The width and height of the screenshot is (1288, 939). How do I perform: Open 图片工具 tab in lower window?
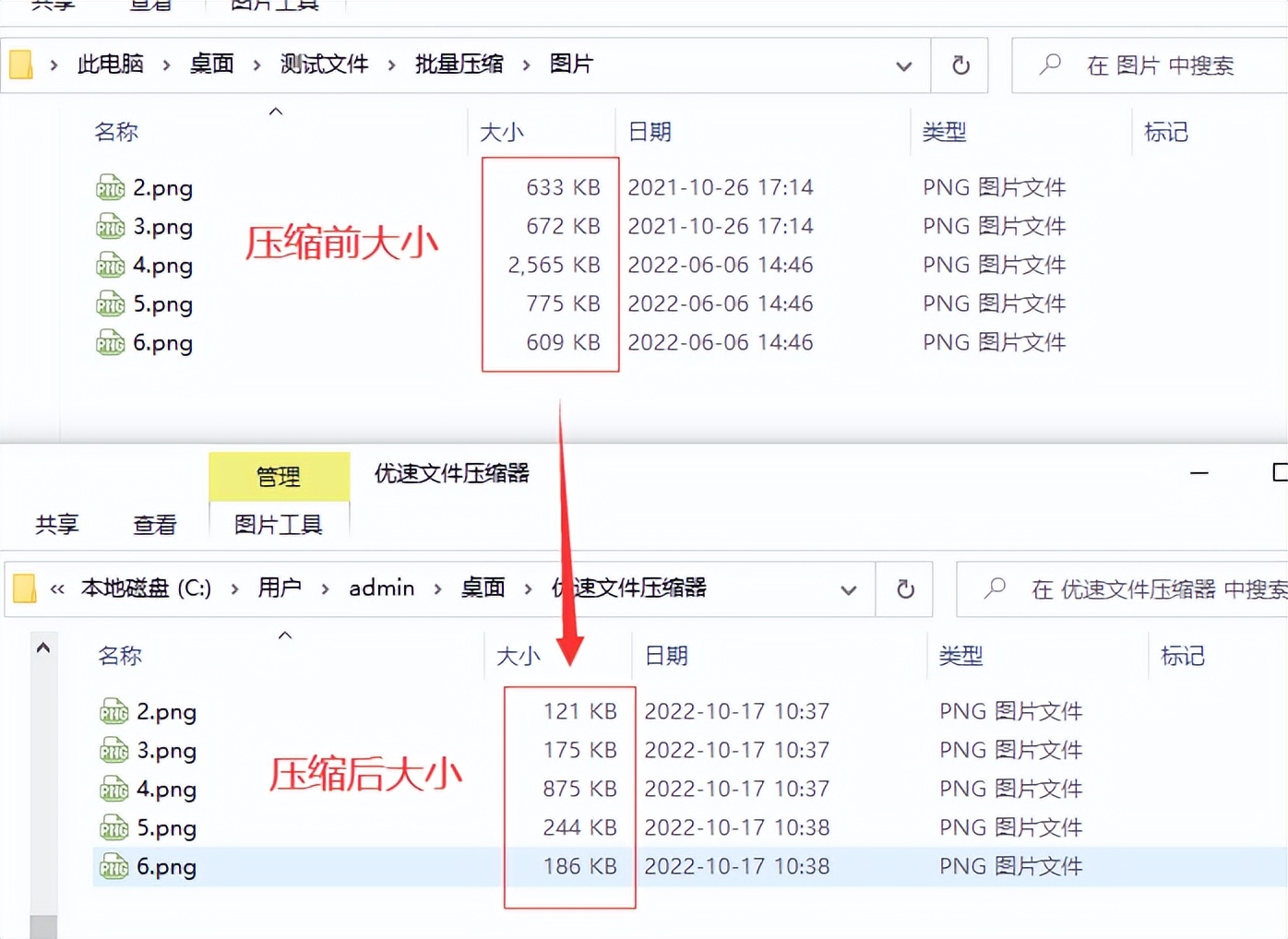tap(279, 525)
